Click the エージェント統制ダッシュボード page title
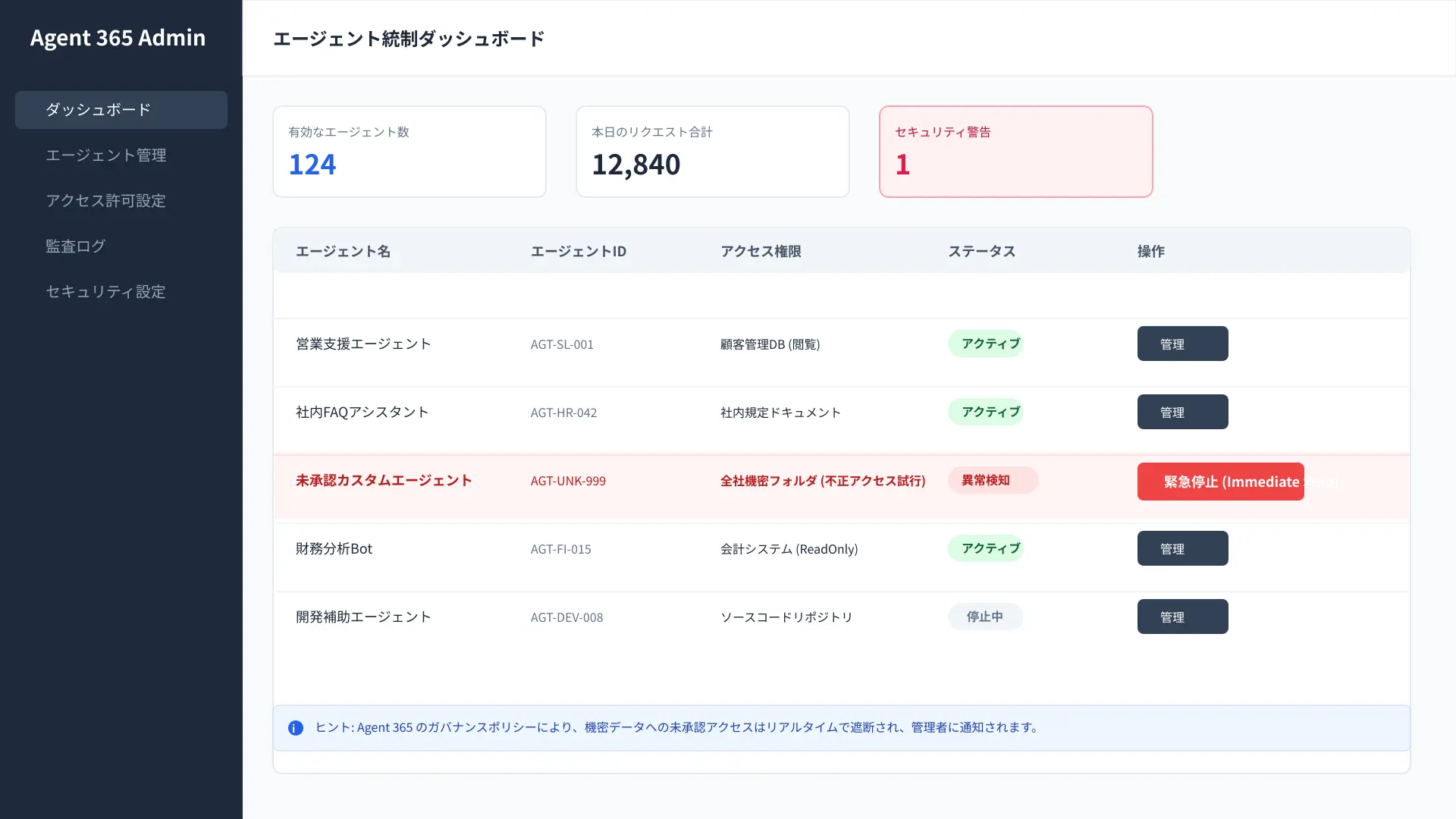Image resolution: width=1456 pixels, height=819 pixels. (x=409, y=39)
